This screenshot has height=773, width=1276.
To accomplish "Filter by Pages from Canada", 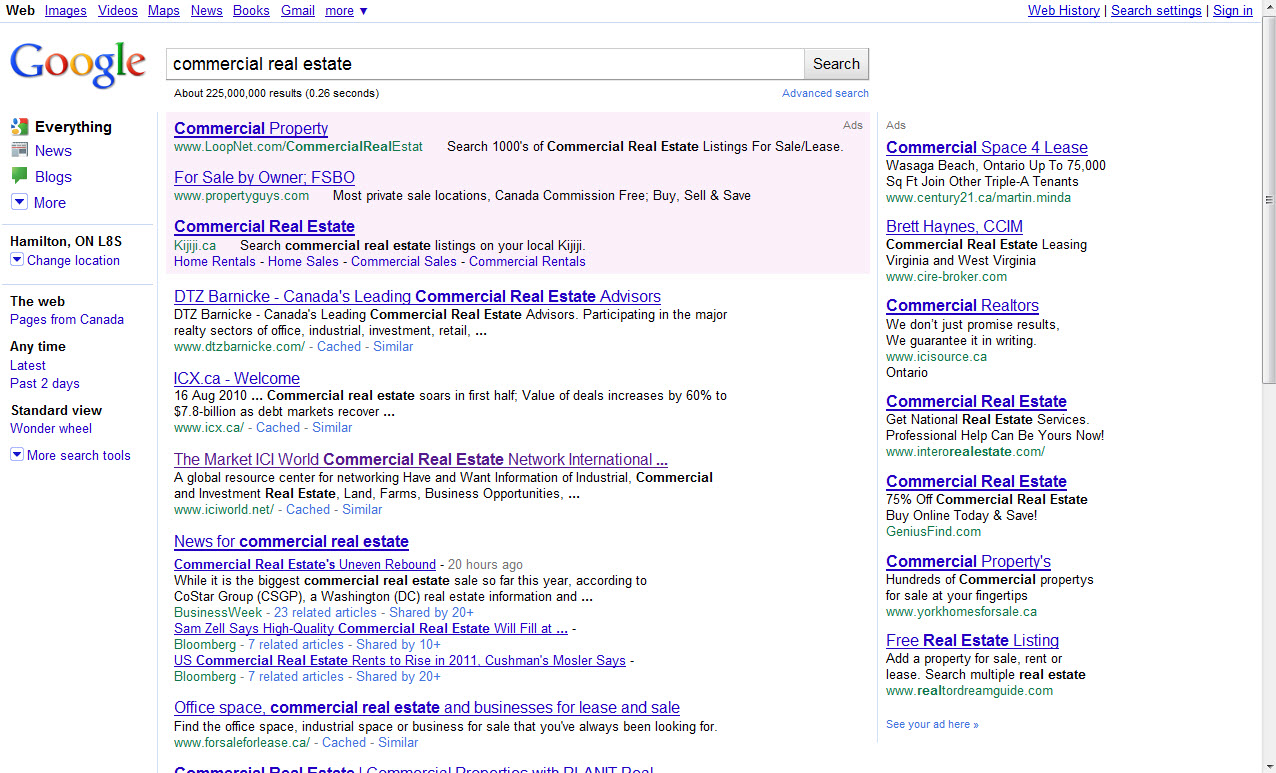I will pyautogui.click(x=67, y=320).
